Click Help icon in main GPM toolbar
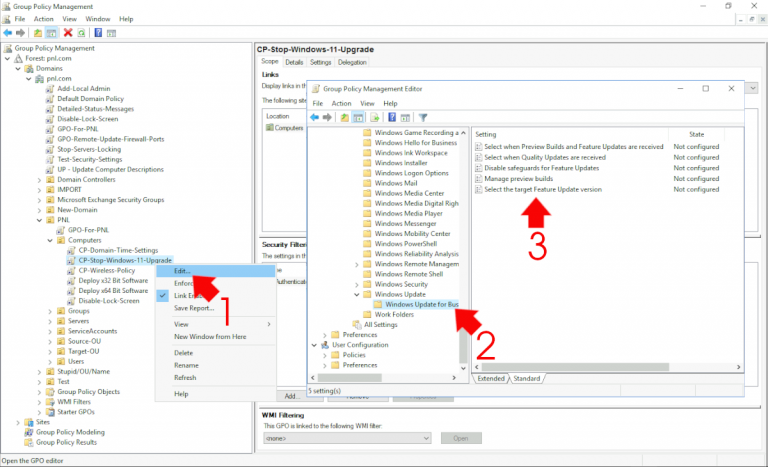768x467 pixels. pos(98,33)
